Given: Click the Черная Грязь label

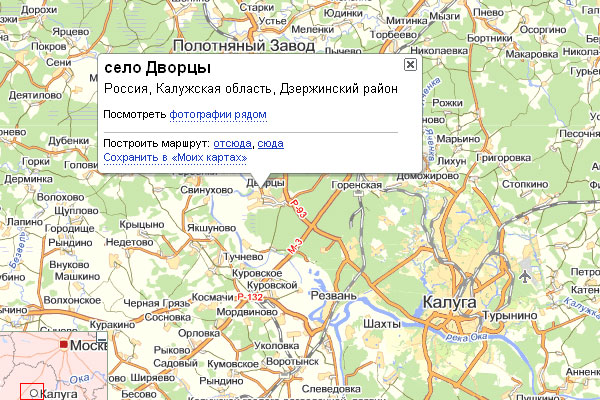Looking at the screenshot, I should pyautogui.click(x=157, y=303).
